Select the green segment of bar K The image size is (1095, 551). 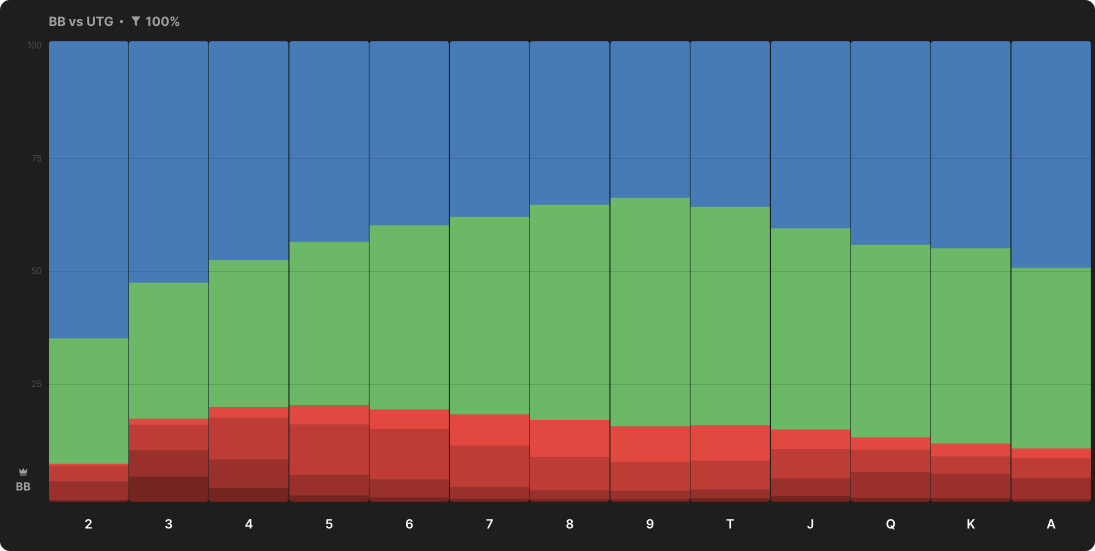[x=971, y=346]
